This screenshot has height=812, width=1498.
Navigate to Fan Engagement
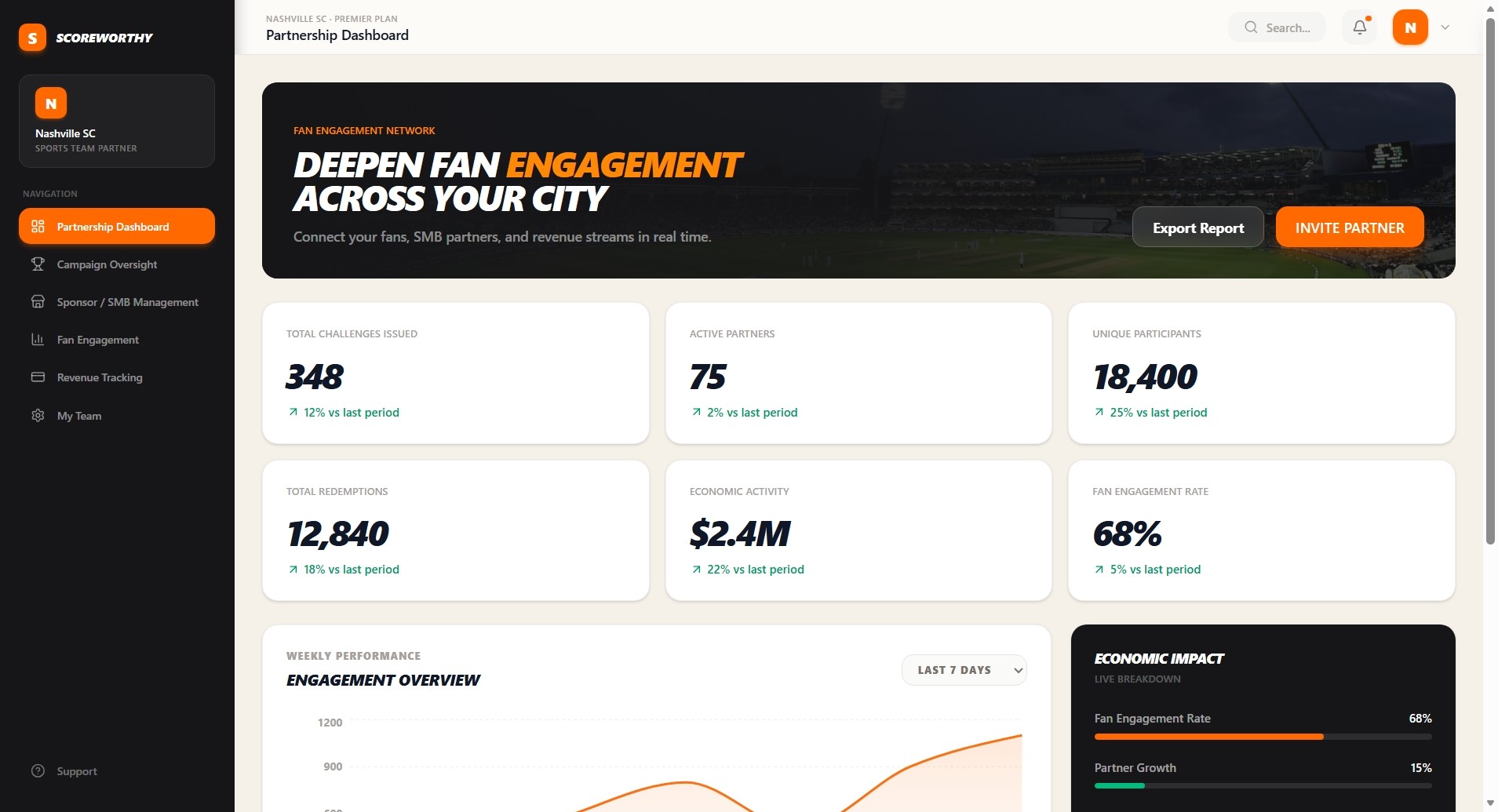point(117,340)
